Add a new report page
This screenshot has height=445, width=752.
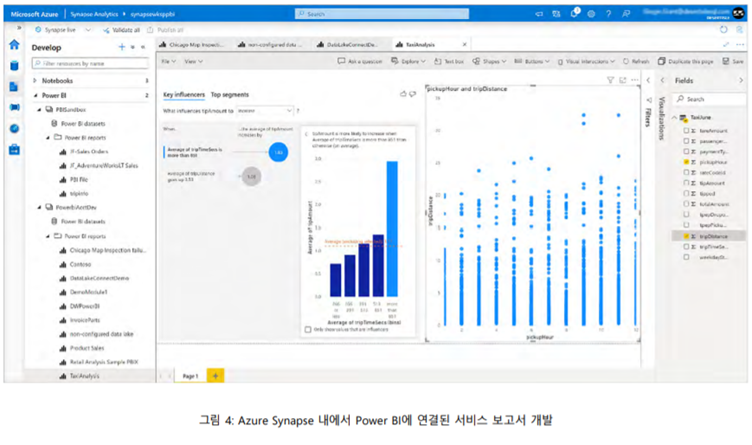215,376
